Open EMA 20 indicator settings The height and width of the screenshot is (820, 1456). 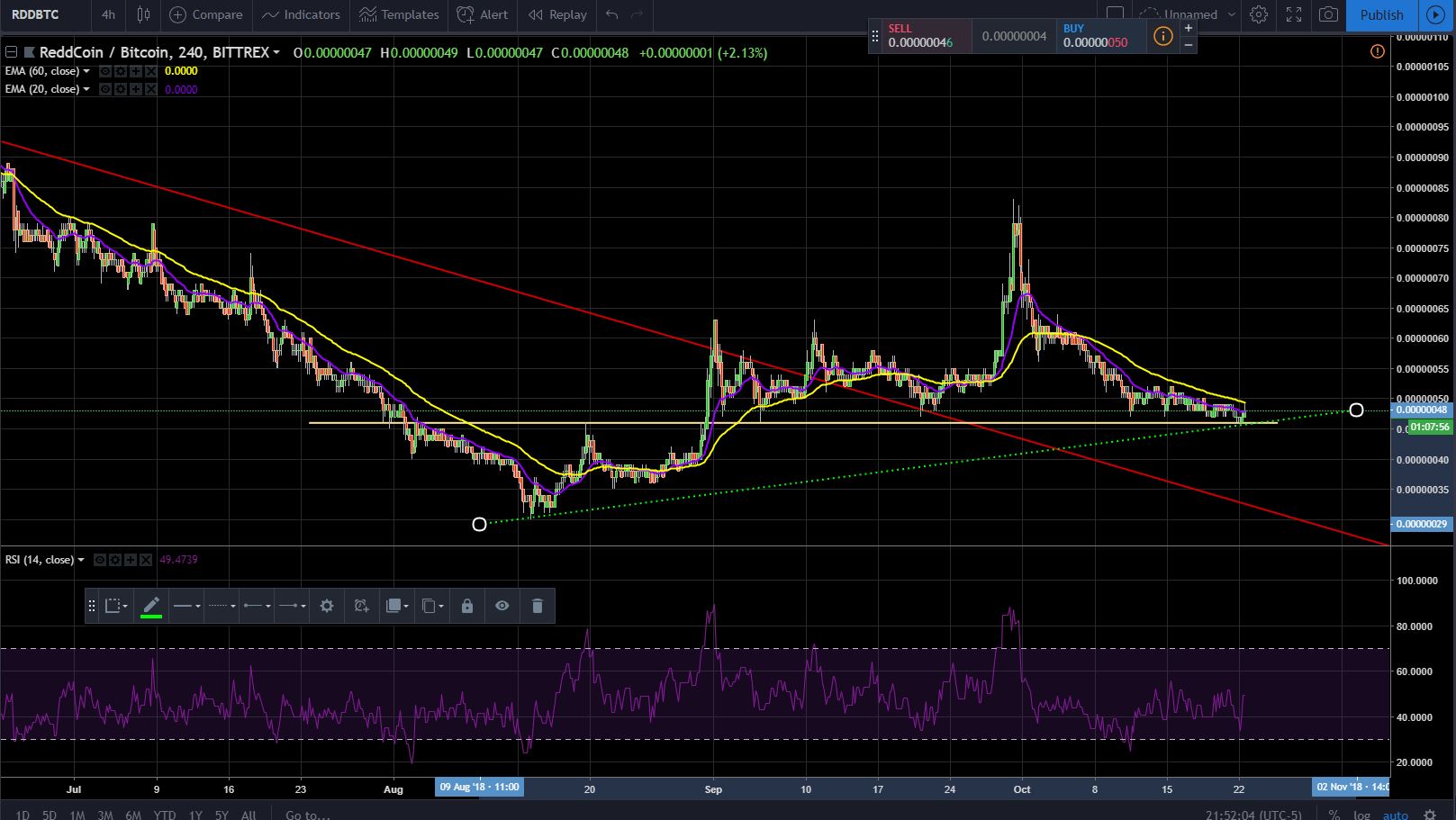(120, 89)
